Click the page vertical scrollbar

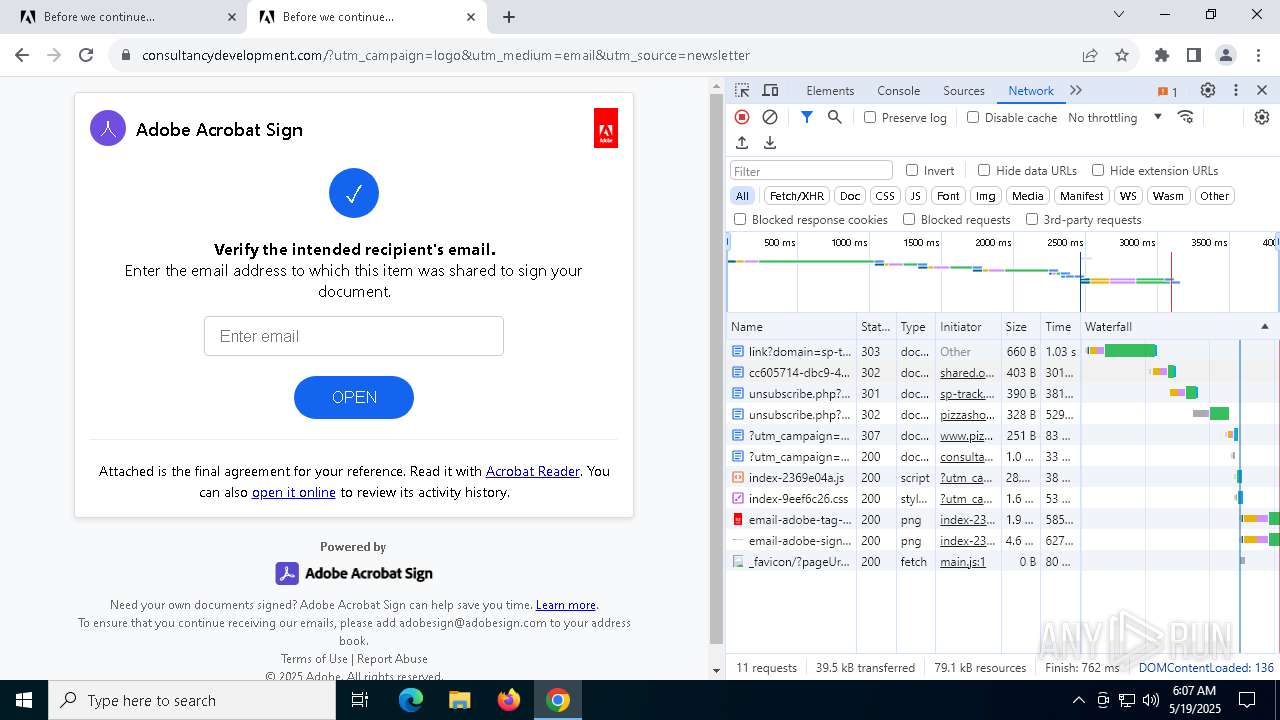(x=716, y=370)
